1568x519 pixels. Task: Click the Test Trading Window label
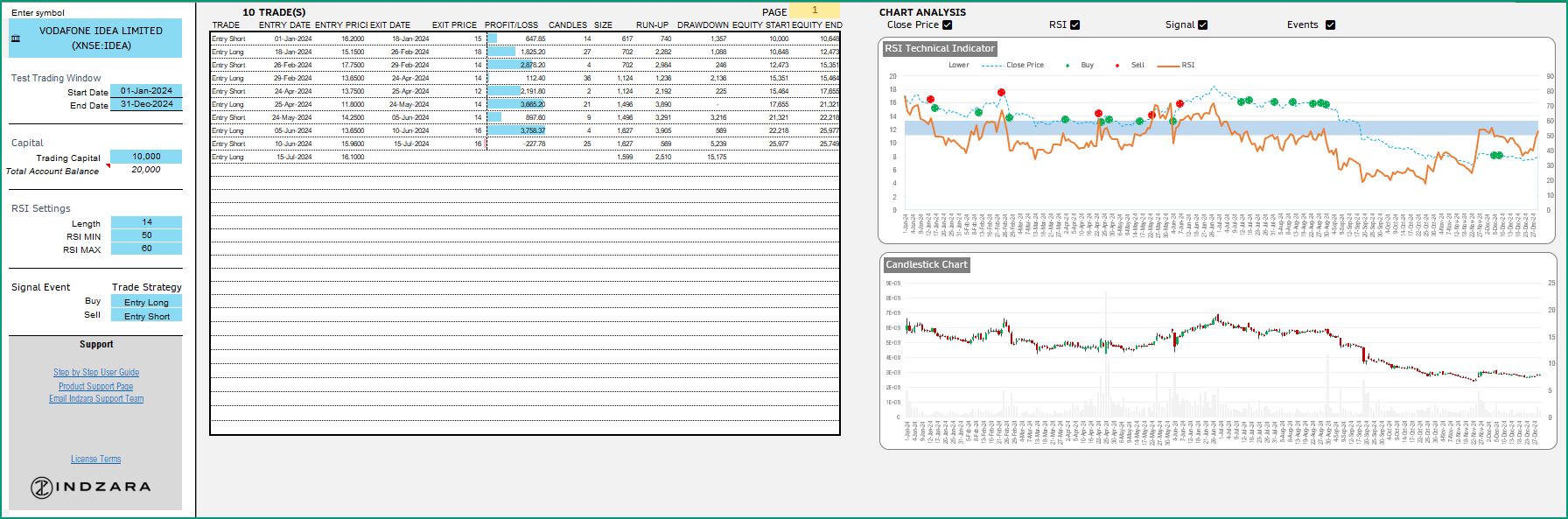coord(56,78)
